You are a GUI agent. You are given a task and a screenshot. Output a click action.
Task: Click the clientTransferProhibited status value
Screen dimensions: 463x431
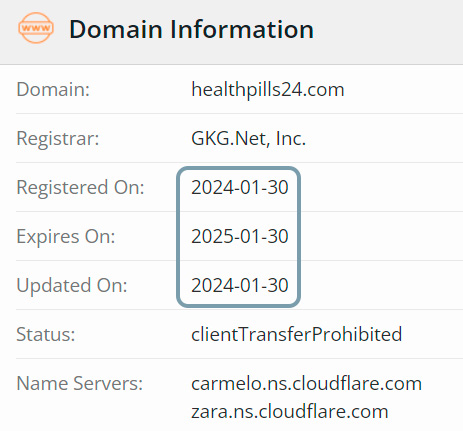coord(297,334)
